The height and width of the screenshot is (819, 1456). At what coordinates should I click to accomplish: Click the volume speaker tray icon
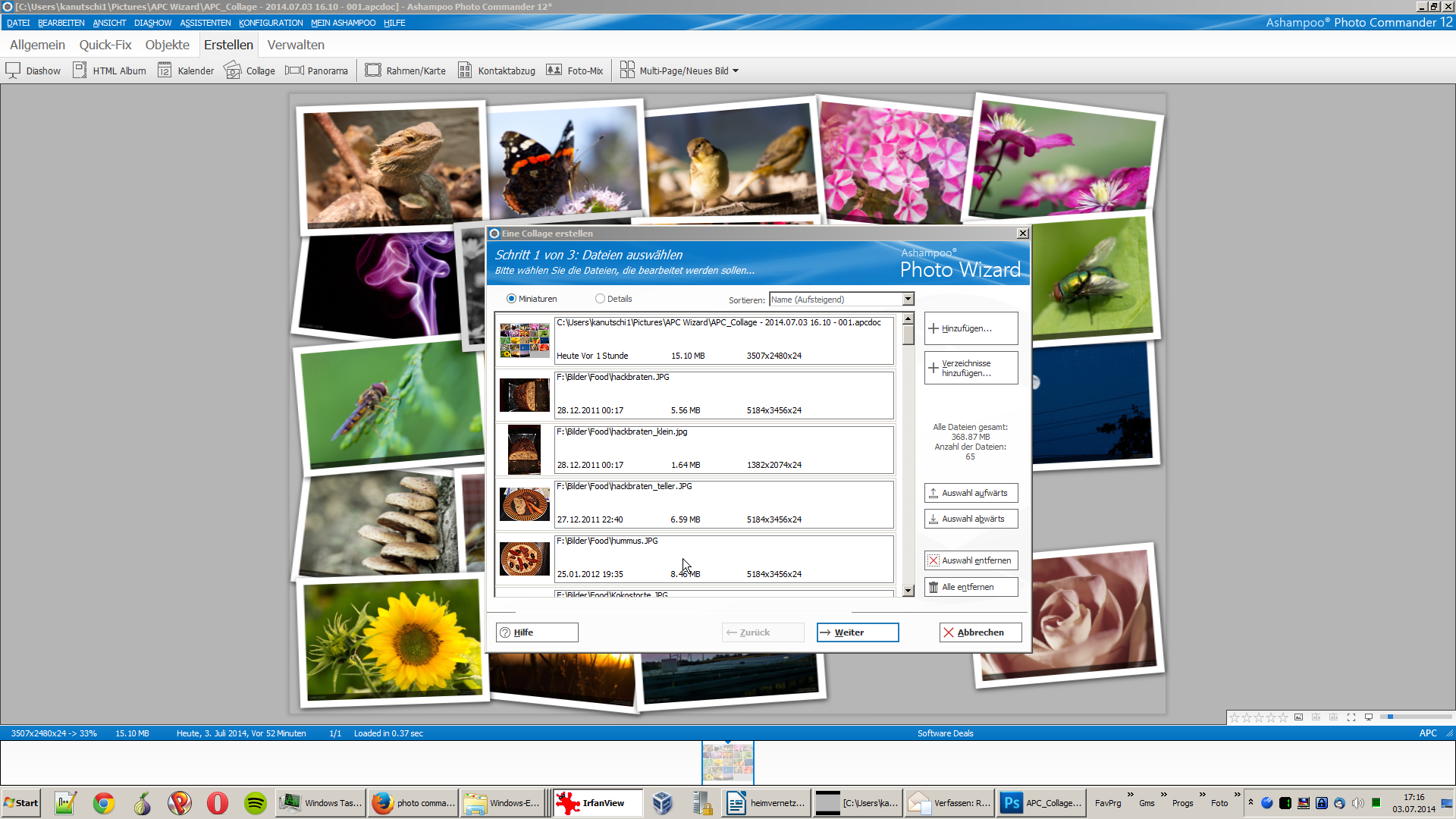pos(1357,803)
